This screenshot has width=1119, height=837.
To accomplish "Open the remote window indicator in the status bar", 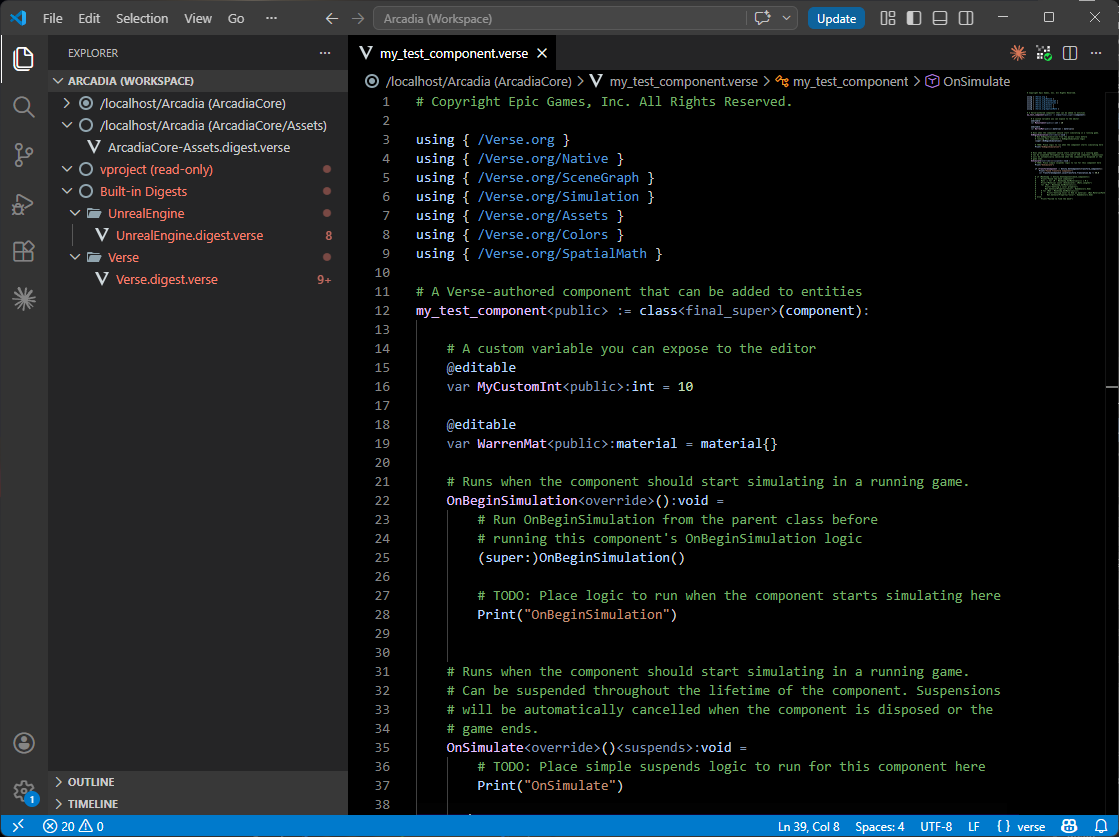I will (x=19, y=826).
